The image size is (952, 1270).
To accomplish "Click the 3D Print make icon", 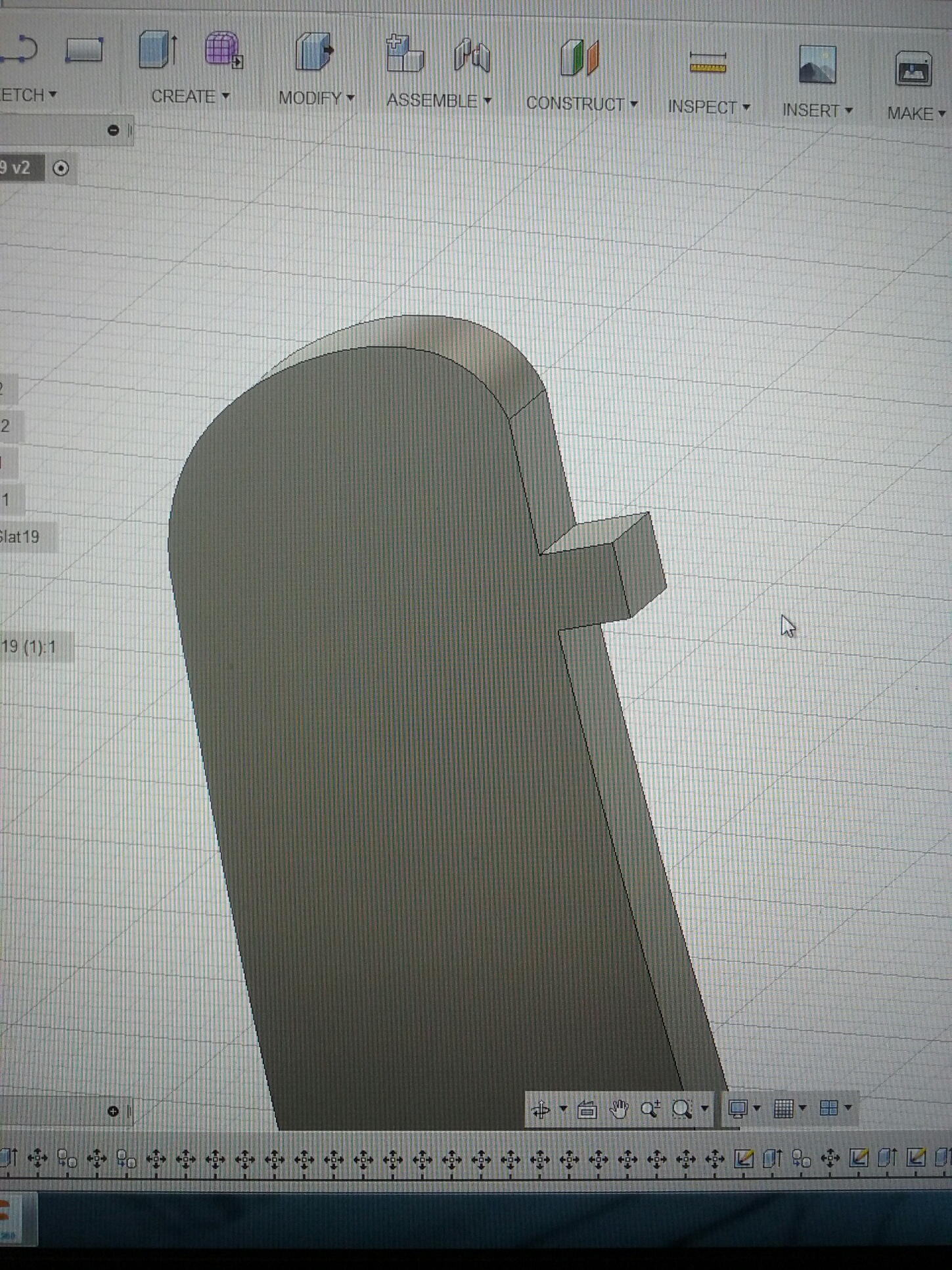I will (913, 68).
